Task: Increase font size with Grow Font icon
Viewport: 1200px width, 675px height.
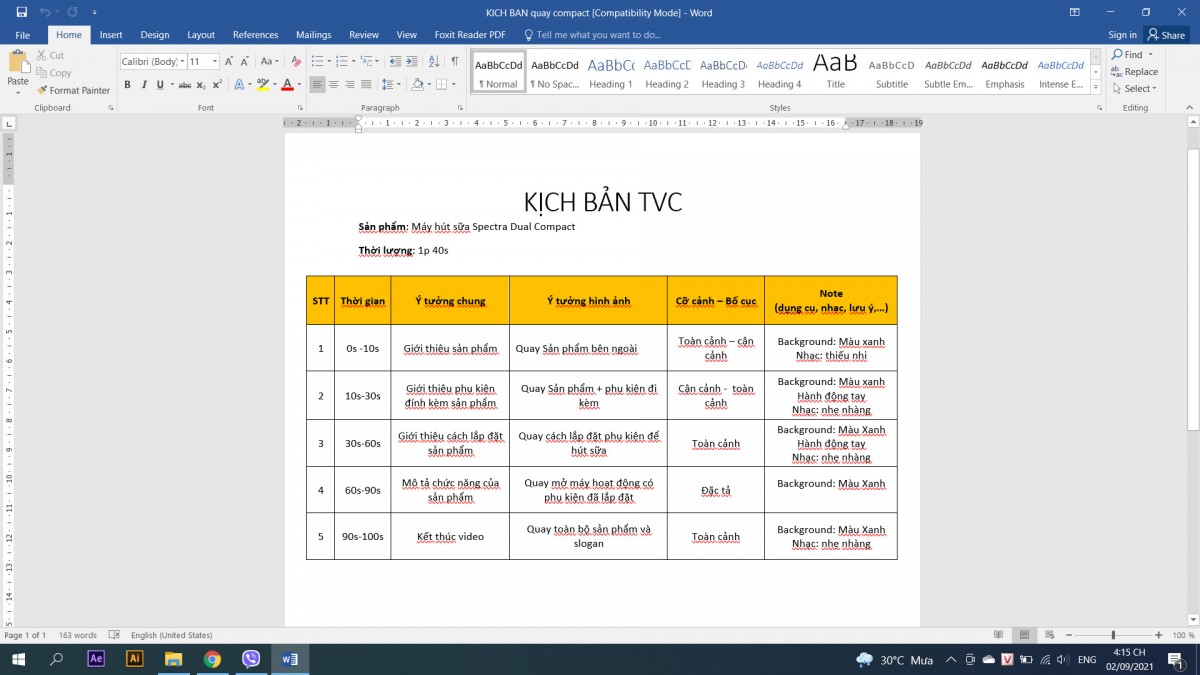Action: tap(230, 62)
